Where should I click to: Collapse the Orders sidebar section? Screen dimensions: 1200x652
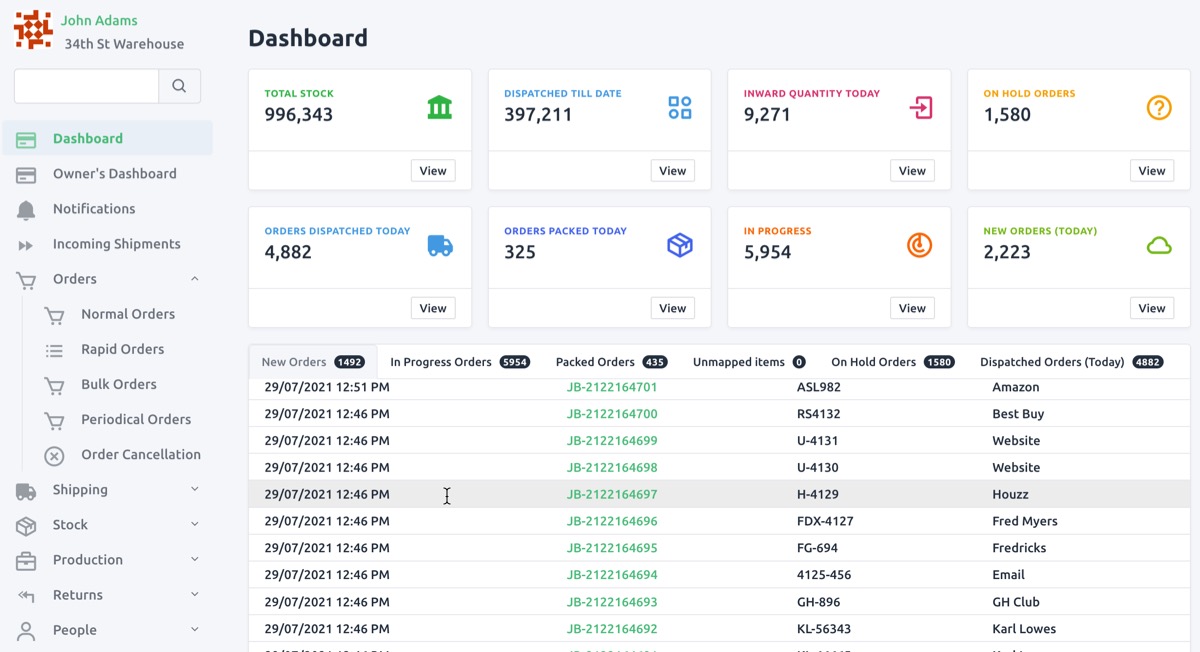coord(194,279)
